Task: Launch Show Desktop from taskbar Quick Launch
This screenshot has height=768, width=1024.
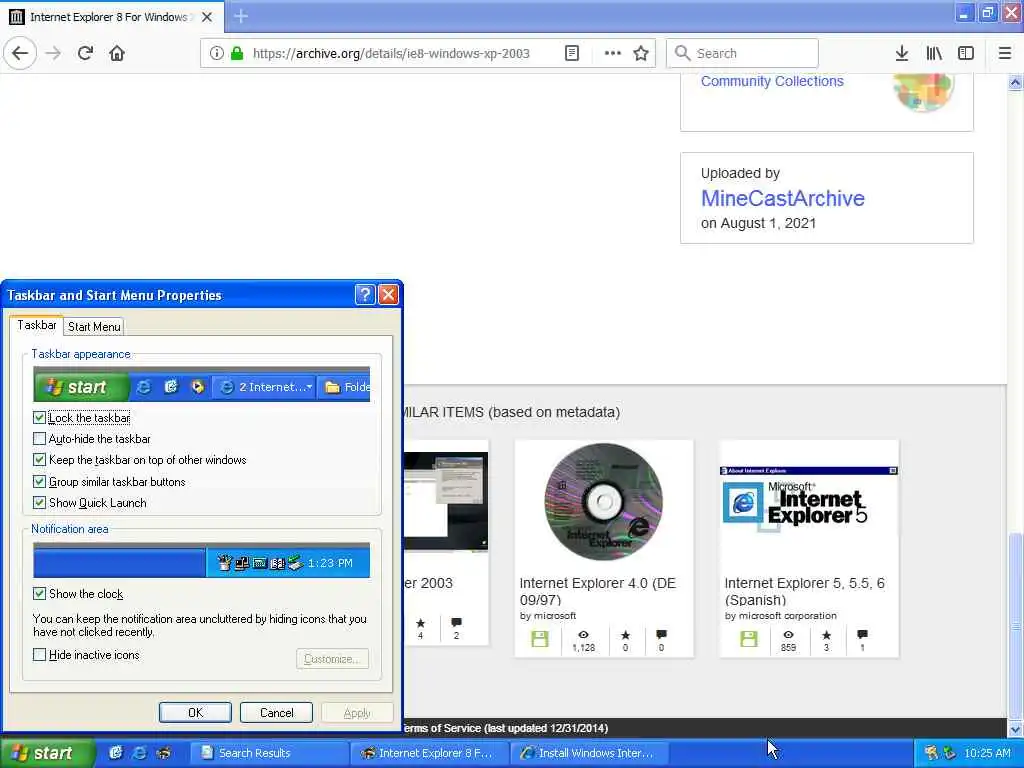Action: click(x=116, y=753)
